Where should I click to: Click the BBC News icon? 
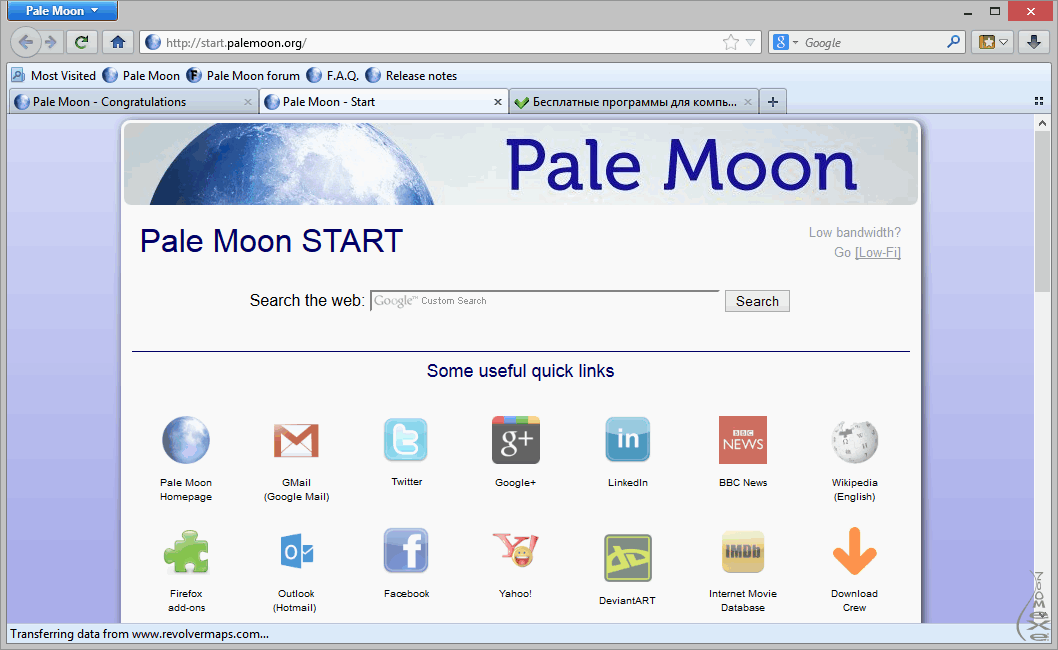pos(742,440)
